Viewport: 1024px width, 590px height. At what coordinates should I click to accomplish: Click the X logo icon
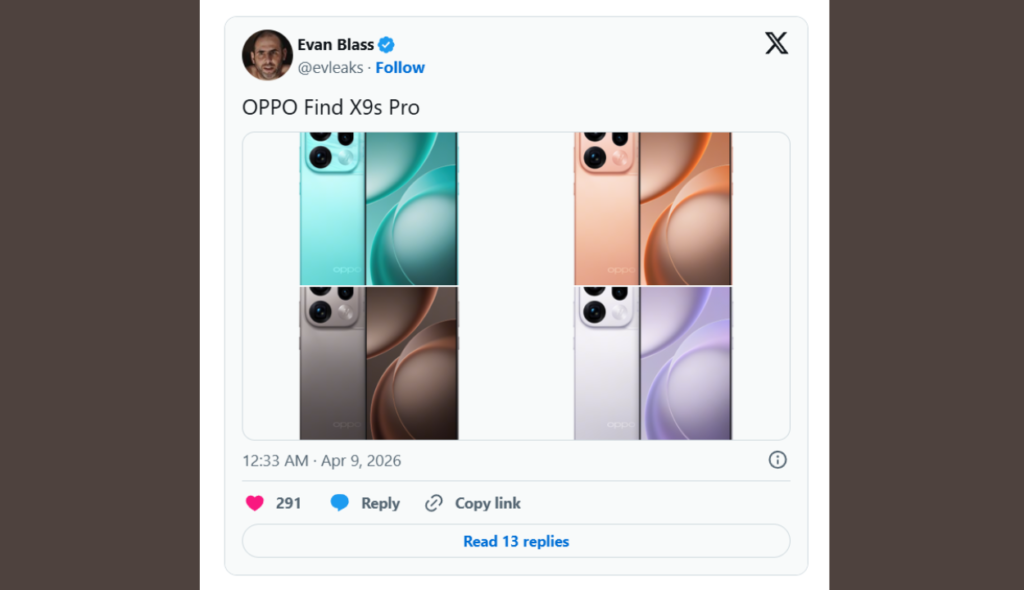coord(777,43)
